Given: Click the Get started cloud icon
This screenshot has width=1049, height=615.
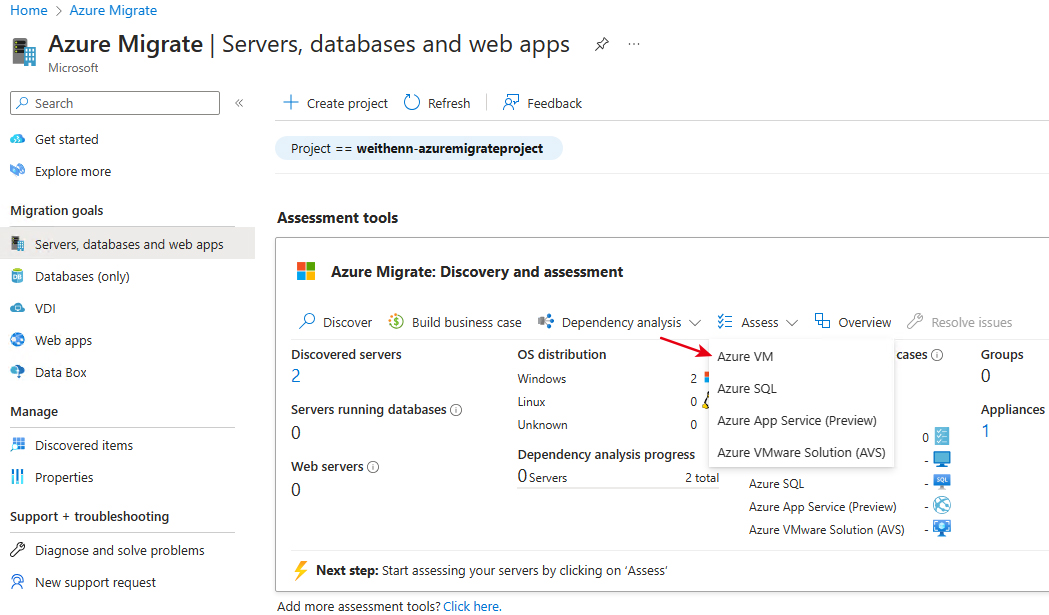Looking at the screenshot, I should point(17,139).
